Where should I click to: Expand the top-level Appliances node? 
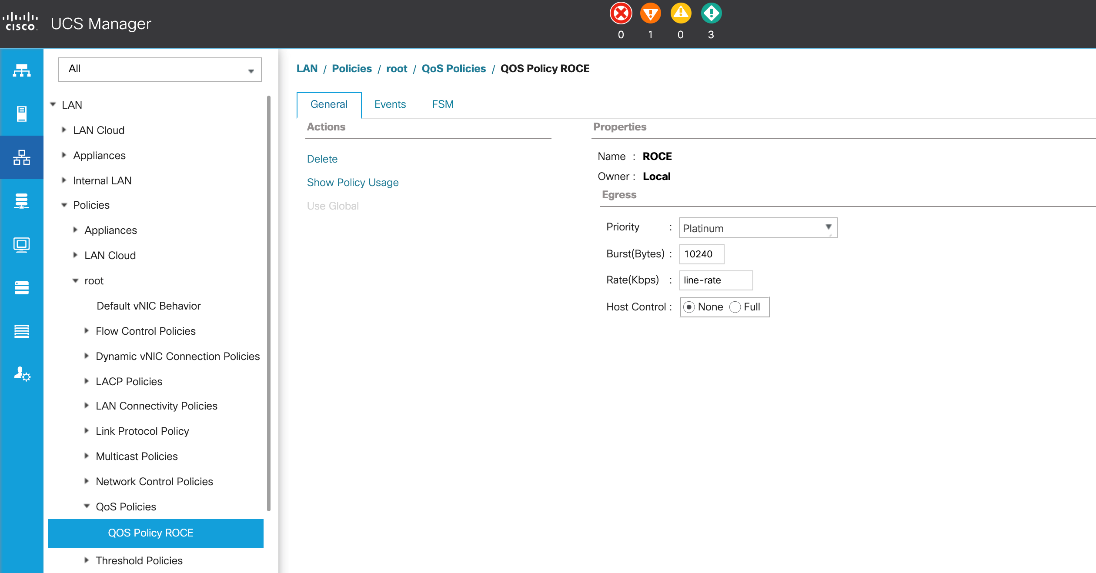[64, 155]
